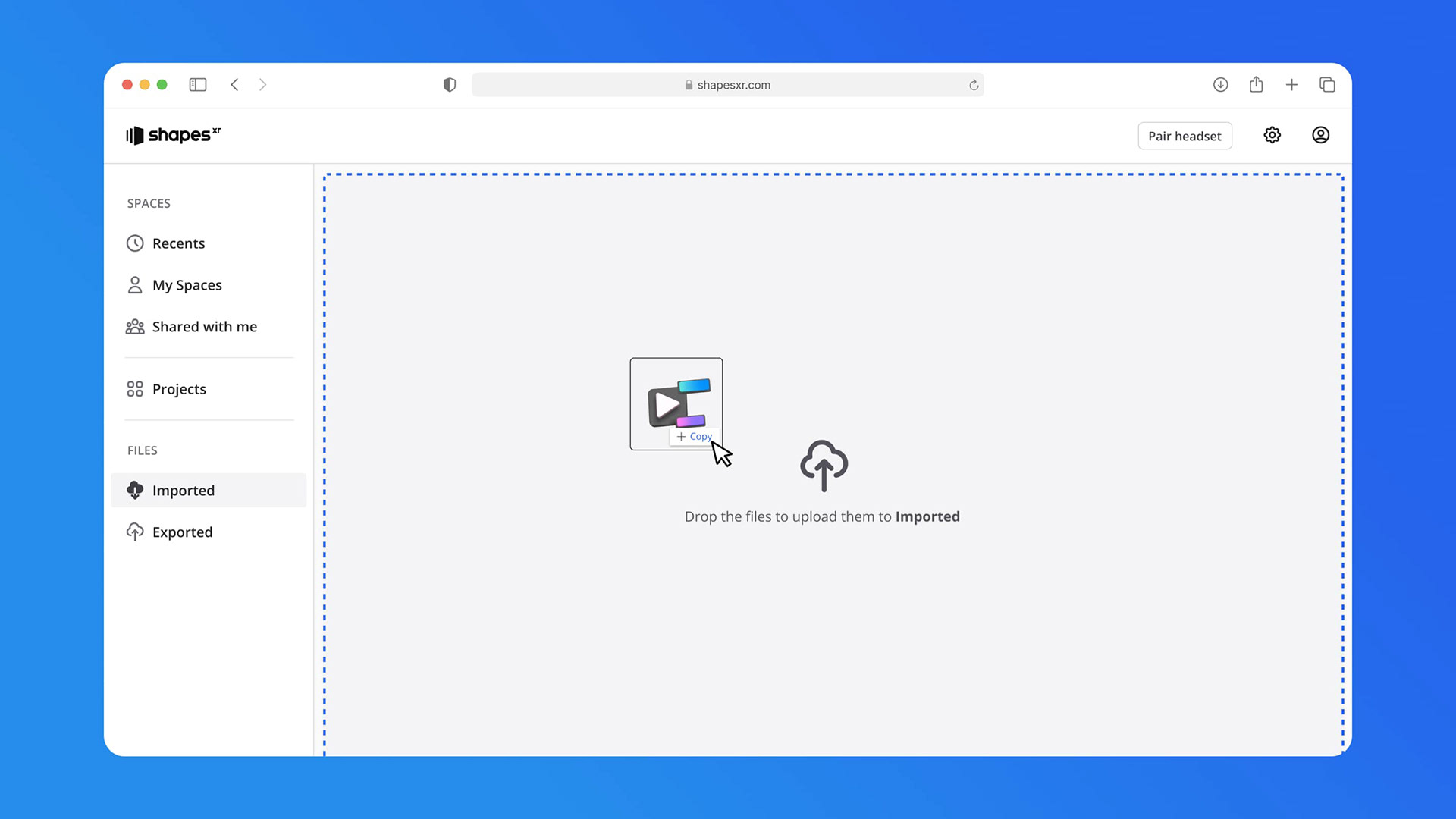Go forward with the browser forward arrow
1456x819 pixels.
click(262, 85)
